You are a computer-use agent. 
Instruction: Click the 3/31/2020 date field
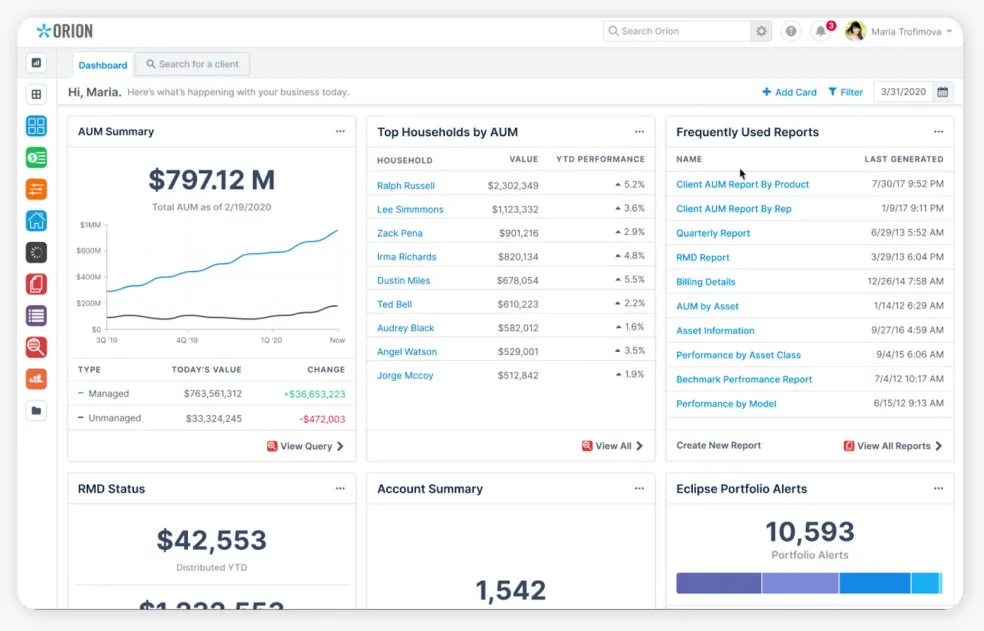[x=903, y=92]
